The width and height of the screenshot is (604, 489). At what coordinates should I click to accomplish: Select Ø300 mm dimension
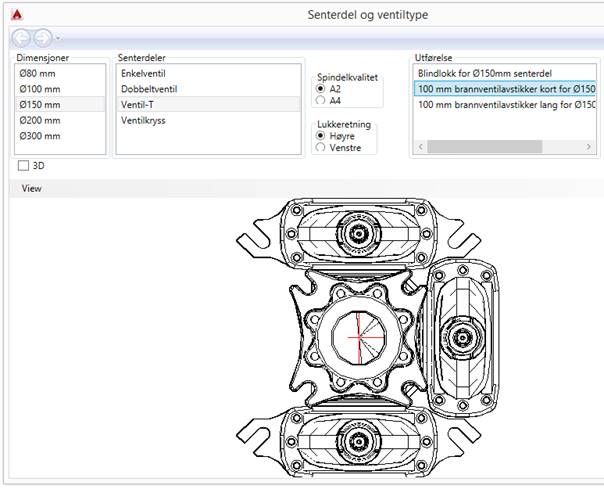pos(60,136)
